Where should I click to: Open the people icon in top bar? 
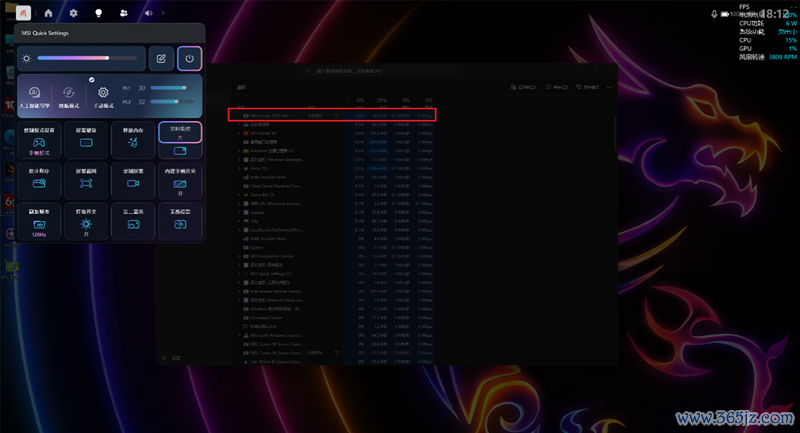coord(123,13)
